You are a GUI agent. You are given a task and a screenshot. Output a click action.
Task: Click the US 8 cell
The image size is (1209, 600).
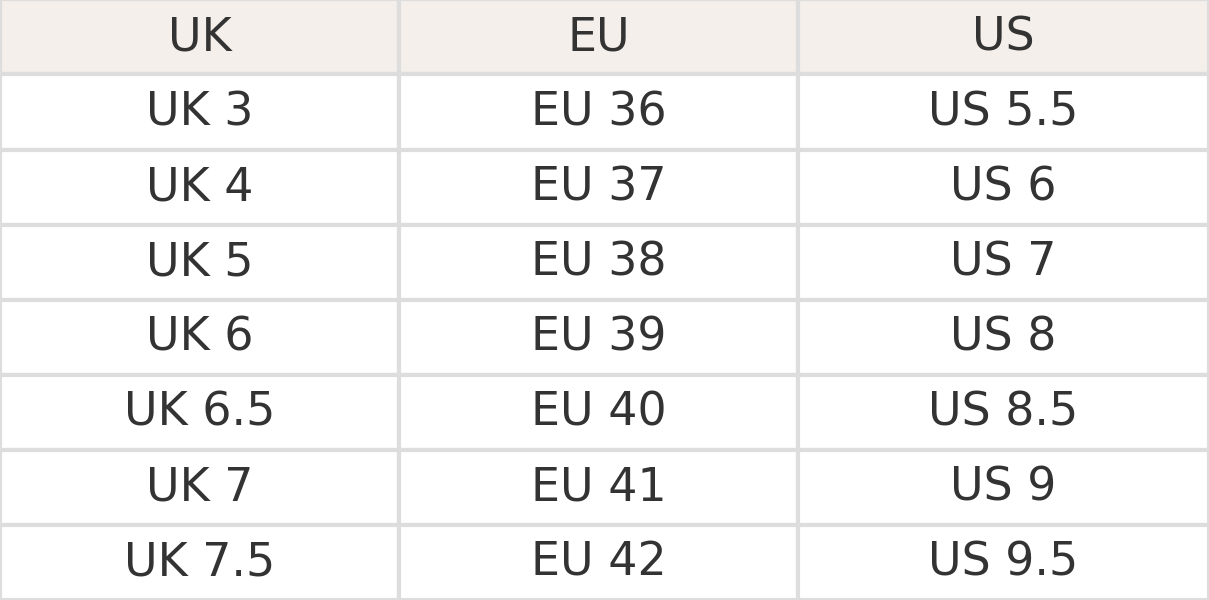(1003, 336)
